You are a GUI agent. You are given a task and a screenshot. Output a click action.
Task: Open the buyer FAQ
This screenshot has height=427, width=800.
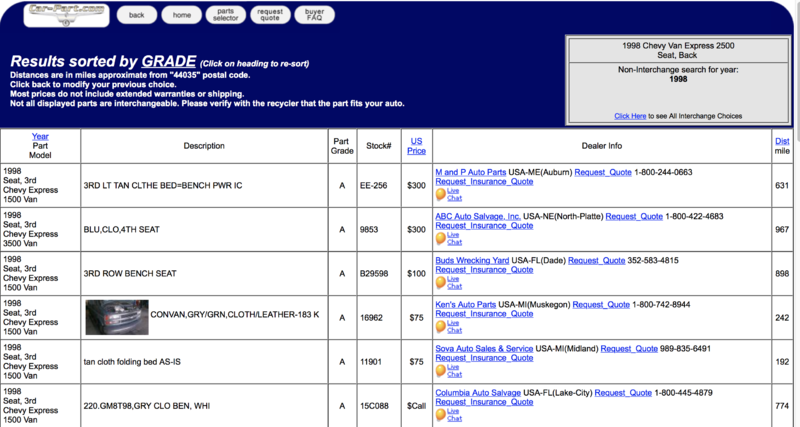pos(314,15)
